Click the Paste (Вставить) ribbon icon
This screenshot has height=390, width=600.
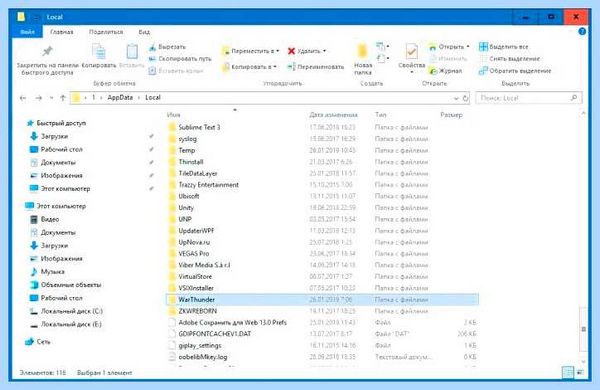[x=132, y=52]
